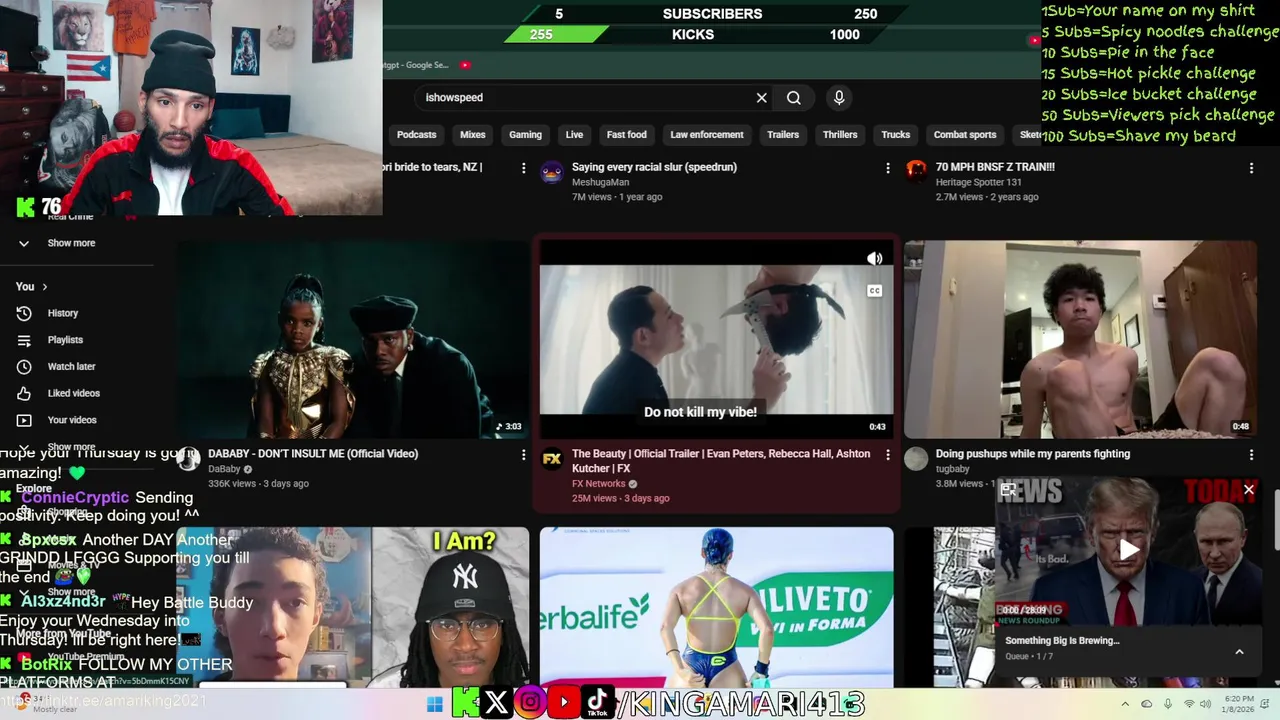Image resolution: width=1280 pixels, height=720 pixels.
Task: Open options for Doing pushups video
Action: [x=1251, y=455]
